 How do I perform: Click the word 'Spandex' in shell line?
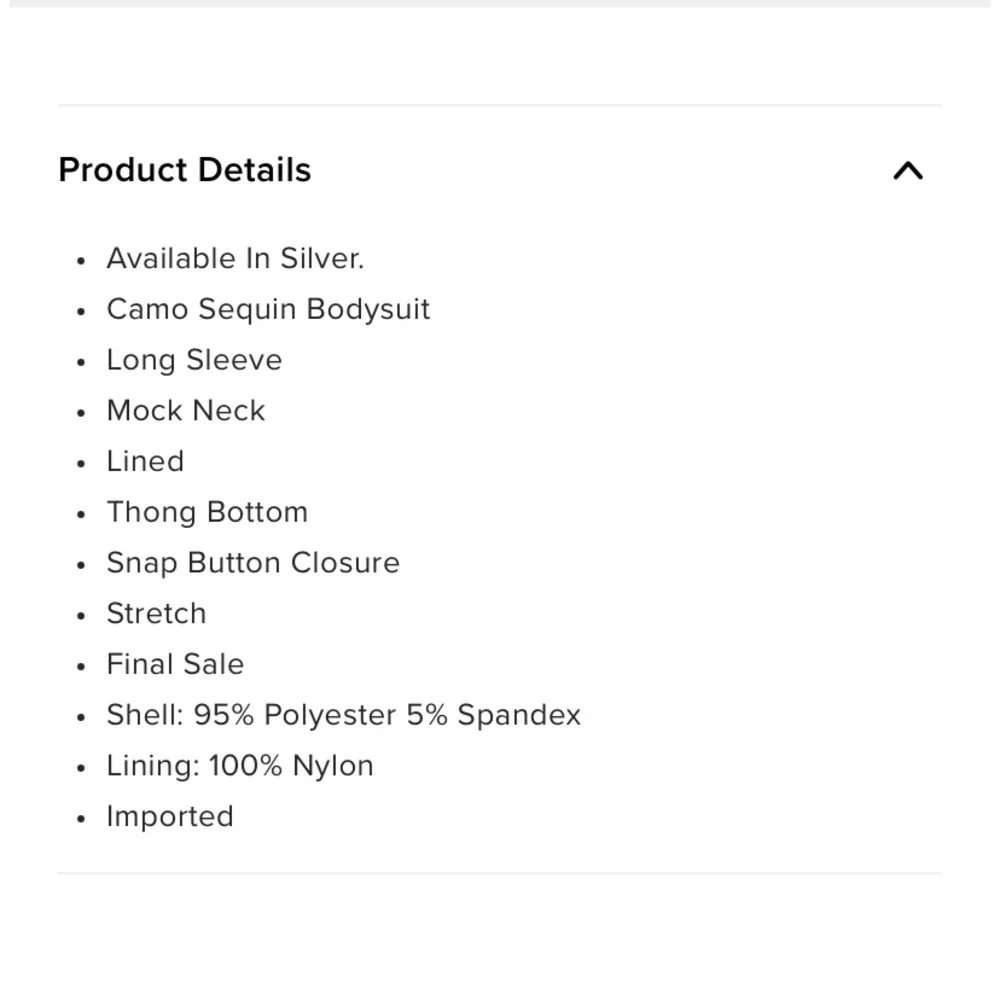coord(519,715)
